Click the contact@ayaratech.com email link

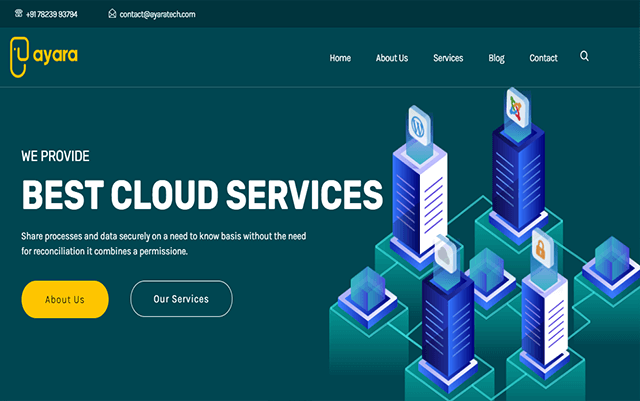click(x=157, y=15)
